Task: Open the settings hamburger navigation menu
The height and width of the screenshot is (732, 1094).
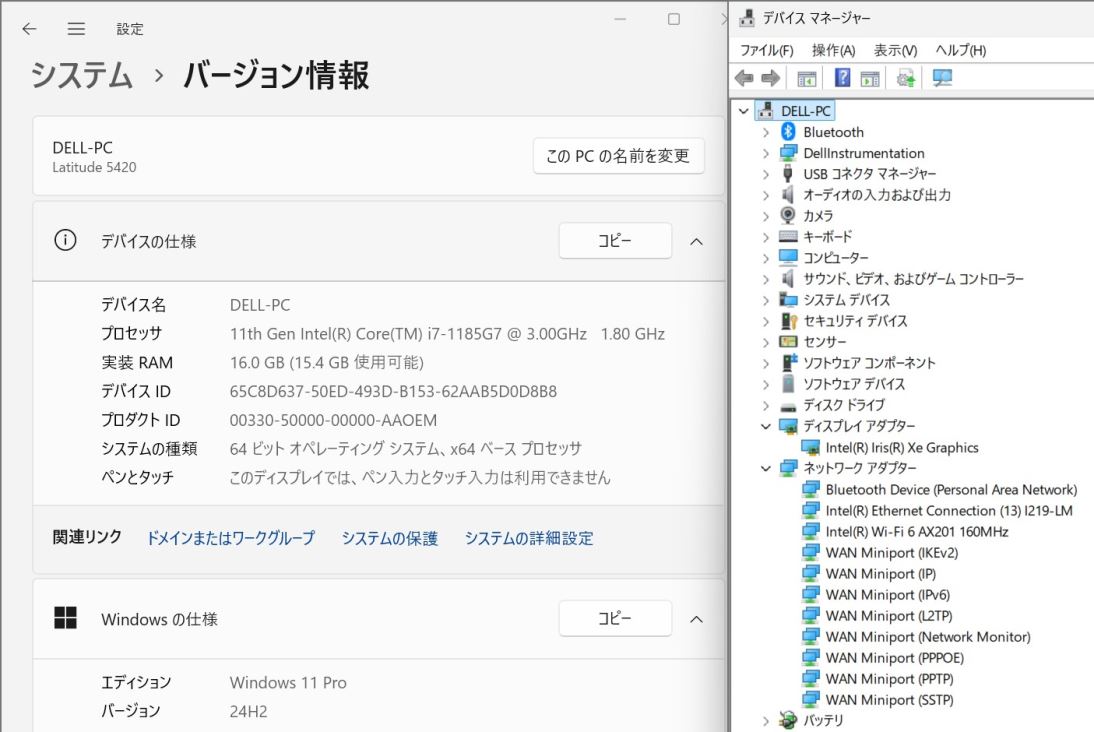Action: coord(76,29)
